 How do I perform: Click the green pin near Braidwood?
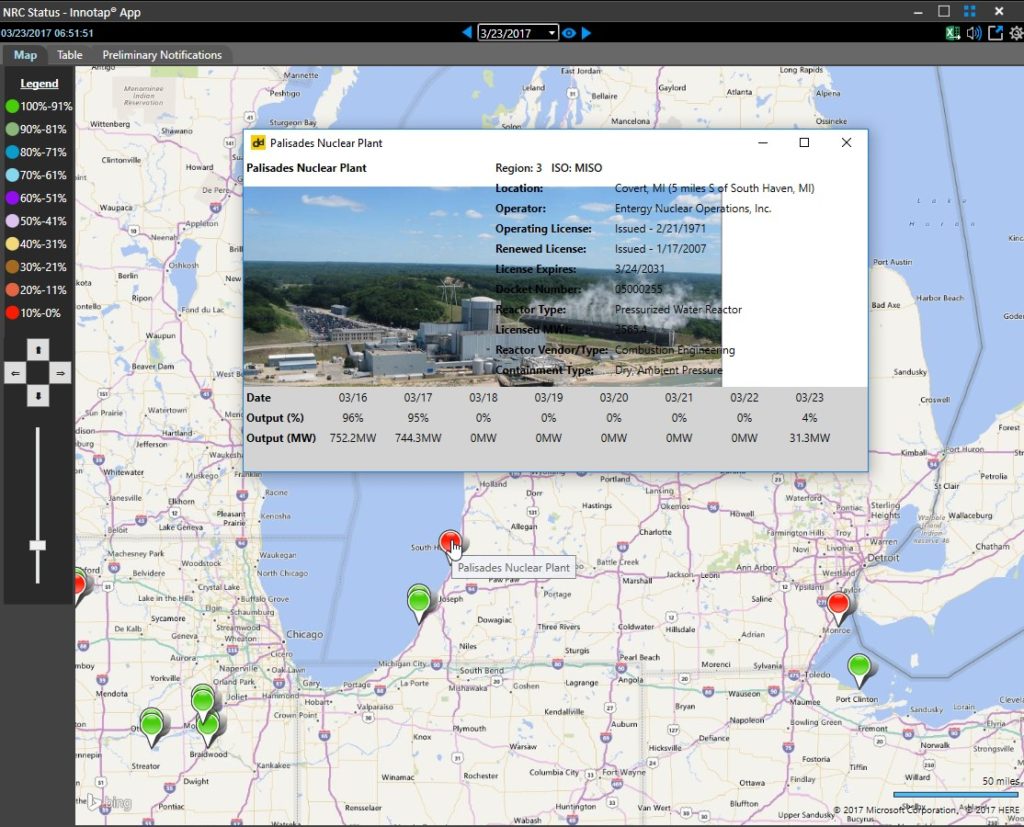[208, 725]
